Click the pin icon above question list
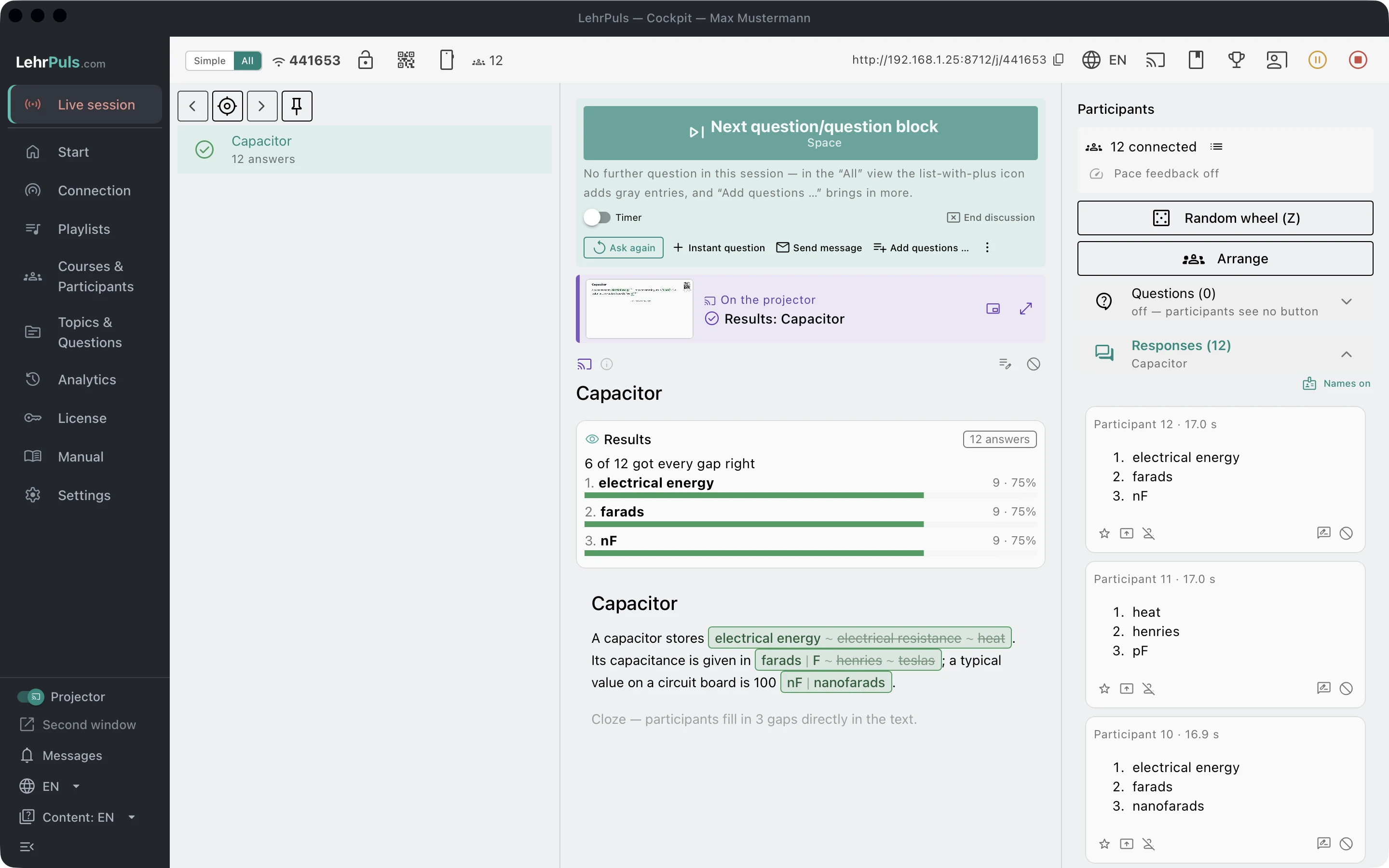 (297, 106)
